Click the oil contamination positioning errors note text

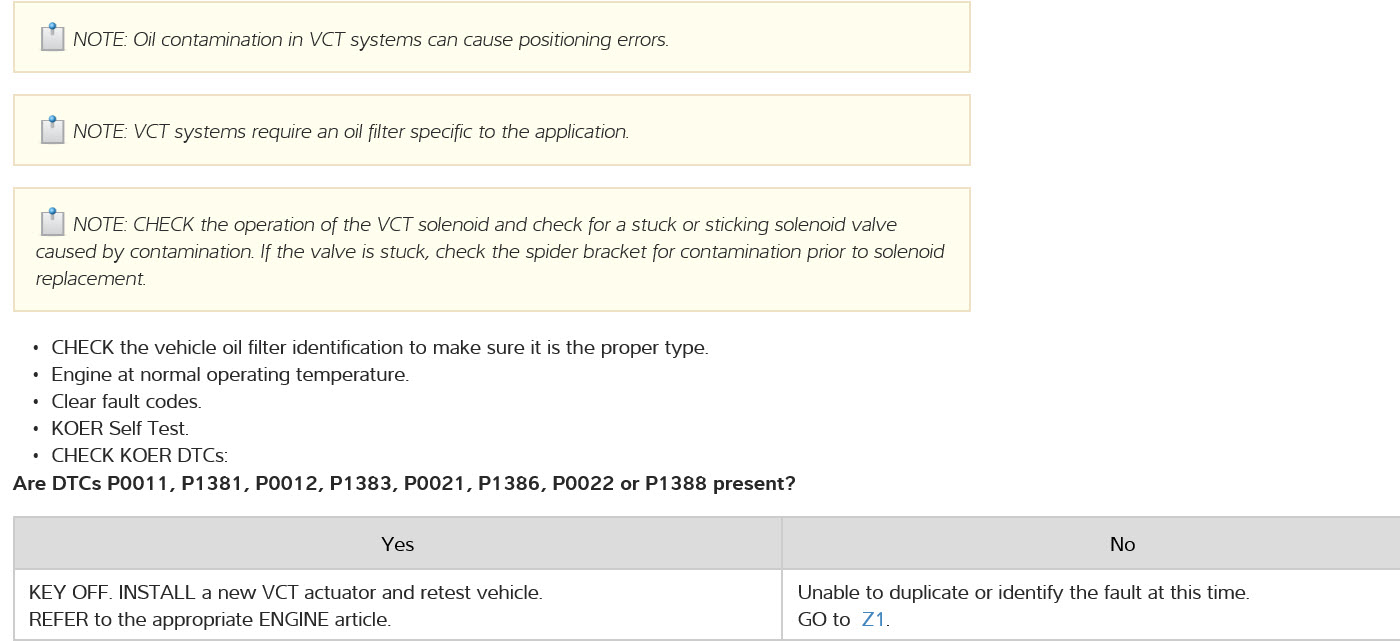point(370,40)
